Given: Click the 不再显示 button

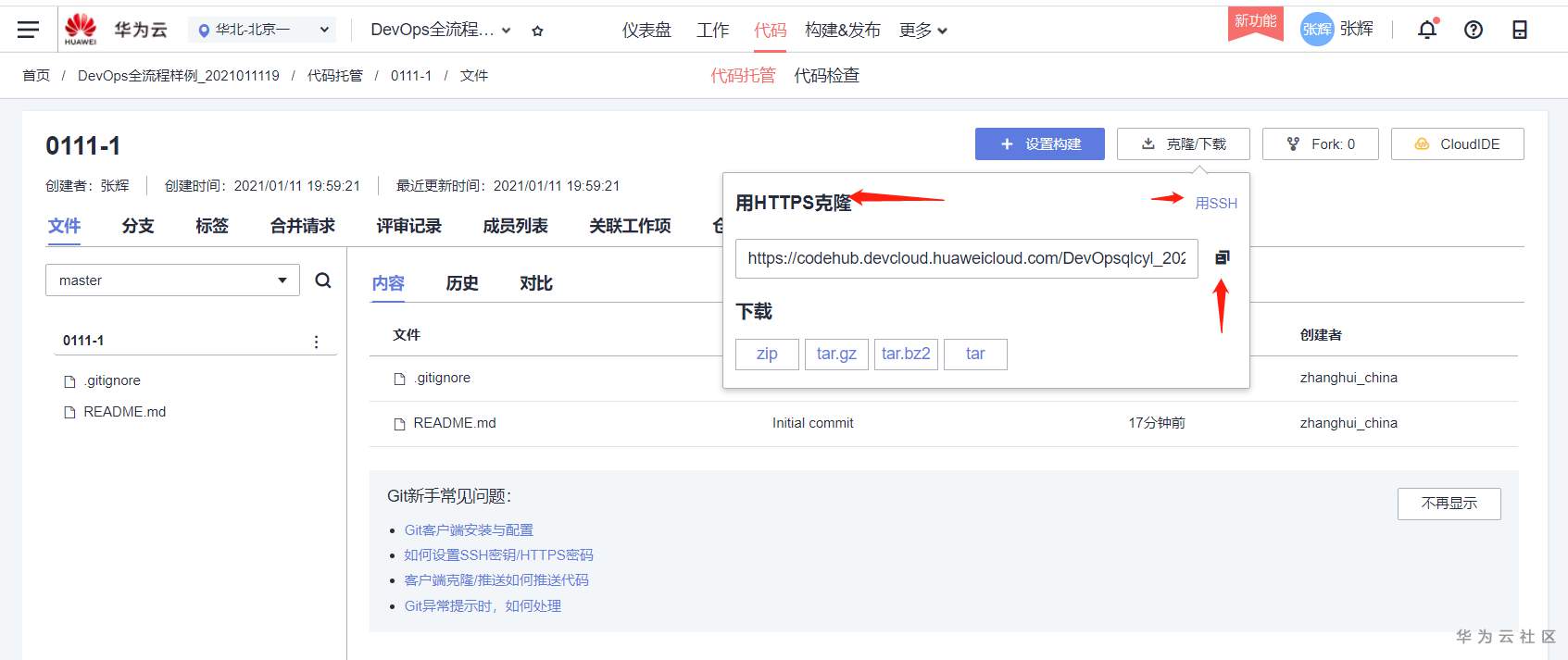Looking at the screenshot, I should point(1449,504).
